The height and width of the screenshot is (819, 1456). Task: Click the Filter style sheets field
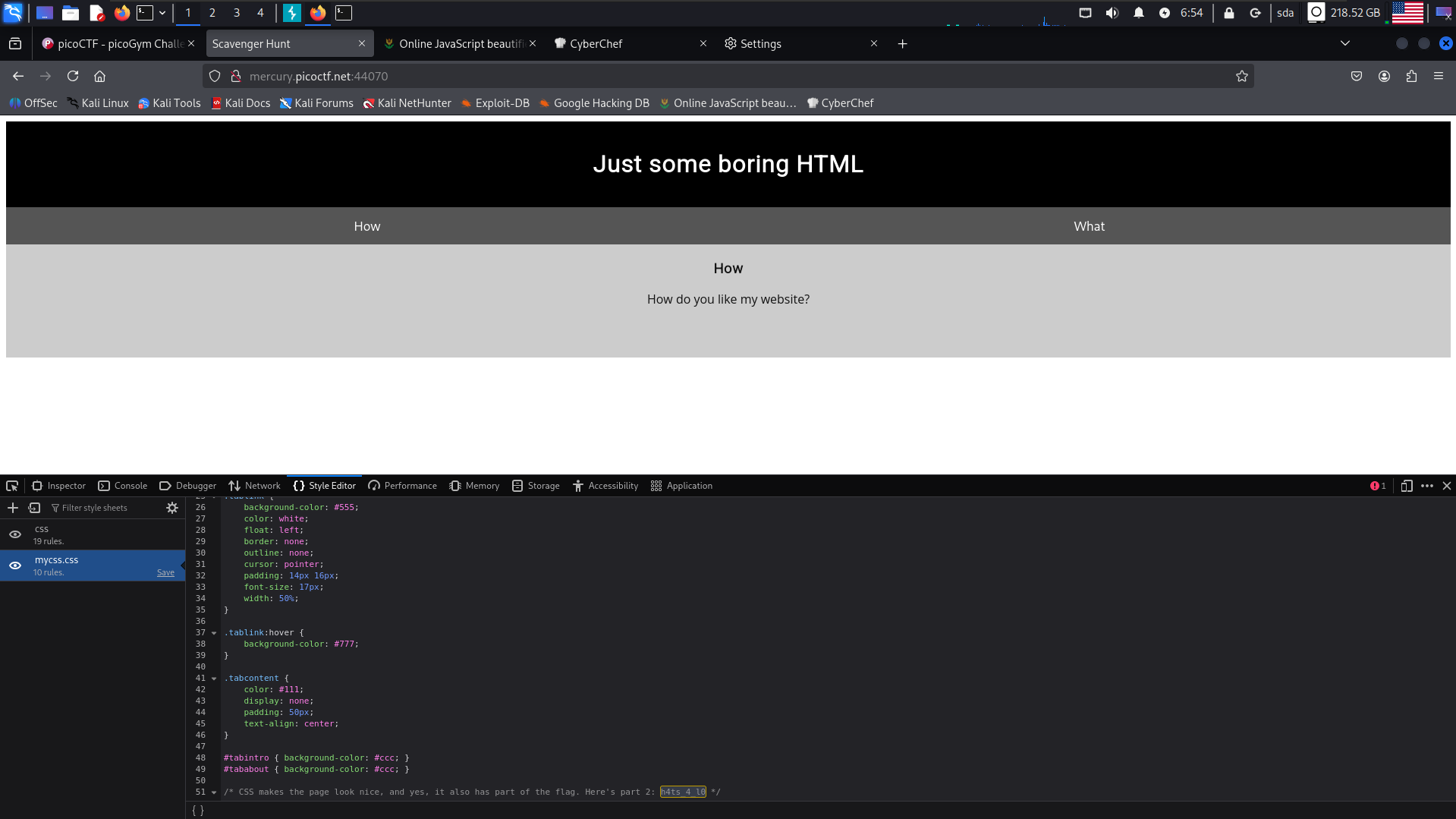[x=106, y=508]
